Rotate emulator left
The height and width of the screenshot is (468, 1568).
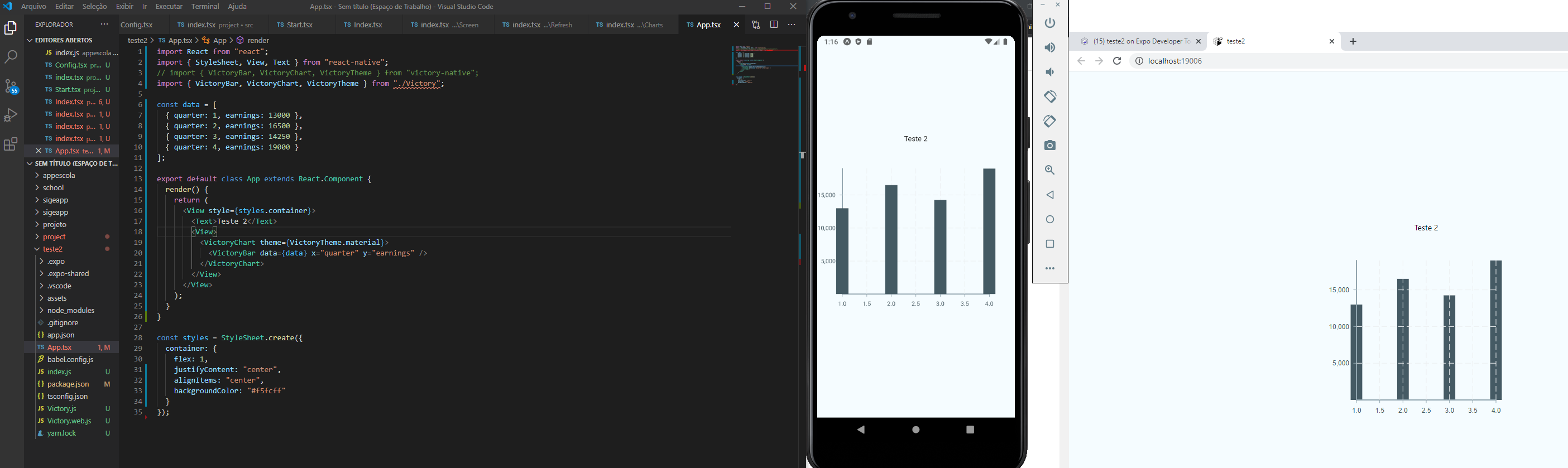coord(1050,97)
